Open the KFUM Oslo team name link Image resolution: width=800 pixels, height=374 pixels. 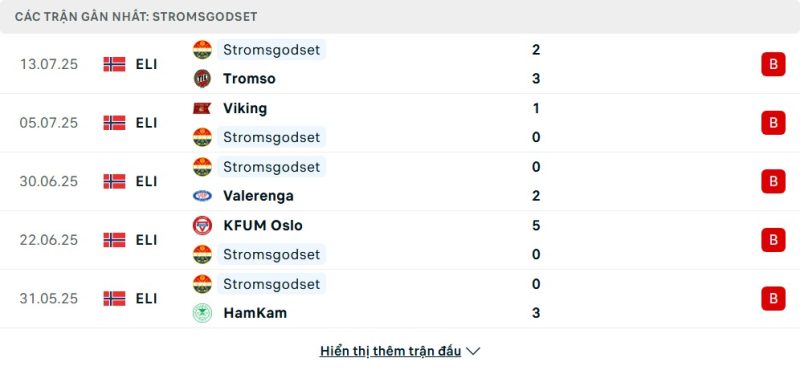263,226
